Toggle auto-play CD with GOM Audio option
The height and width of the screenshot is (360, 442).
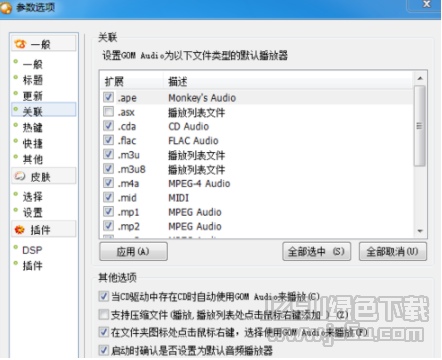coord(104,296)
